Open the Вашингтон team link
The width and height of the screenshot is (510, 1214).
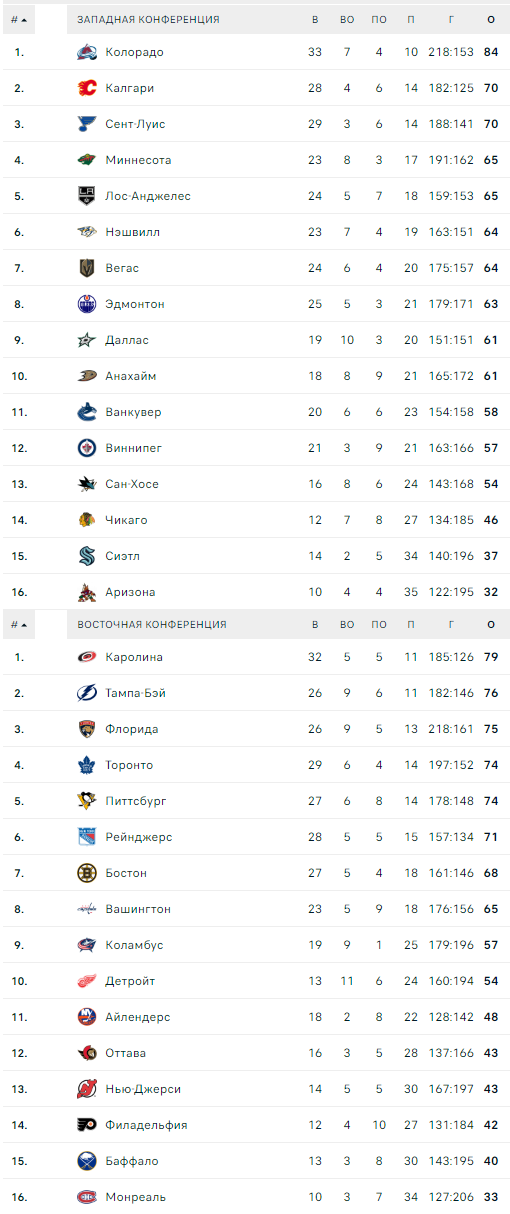click(138, 909)
